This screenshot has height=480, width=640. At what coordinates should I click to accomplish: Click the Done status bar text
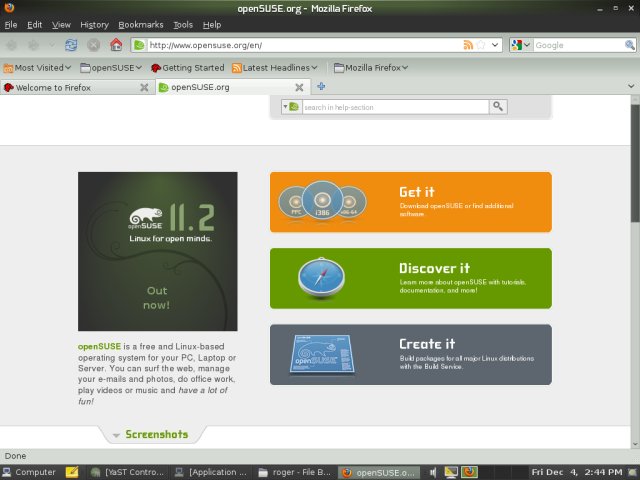click(x=16, y=456)
